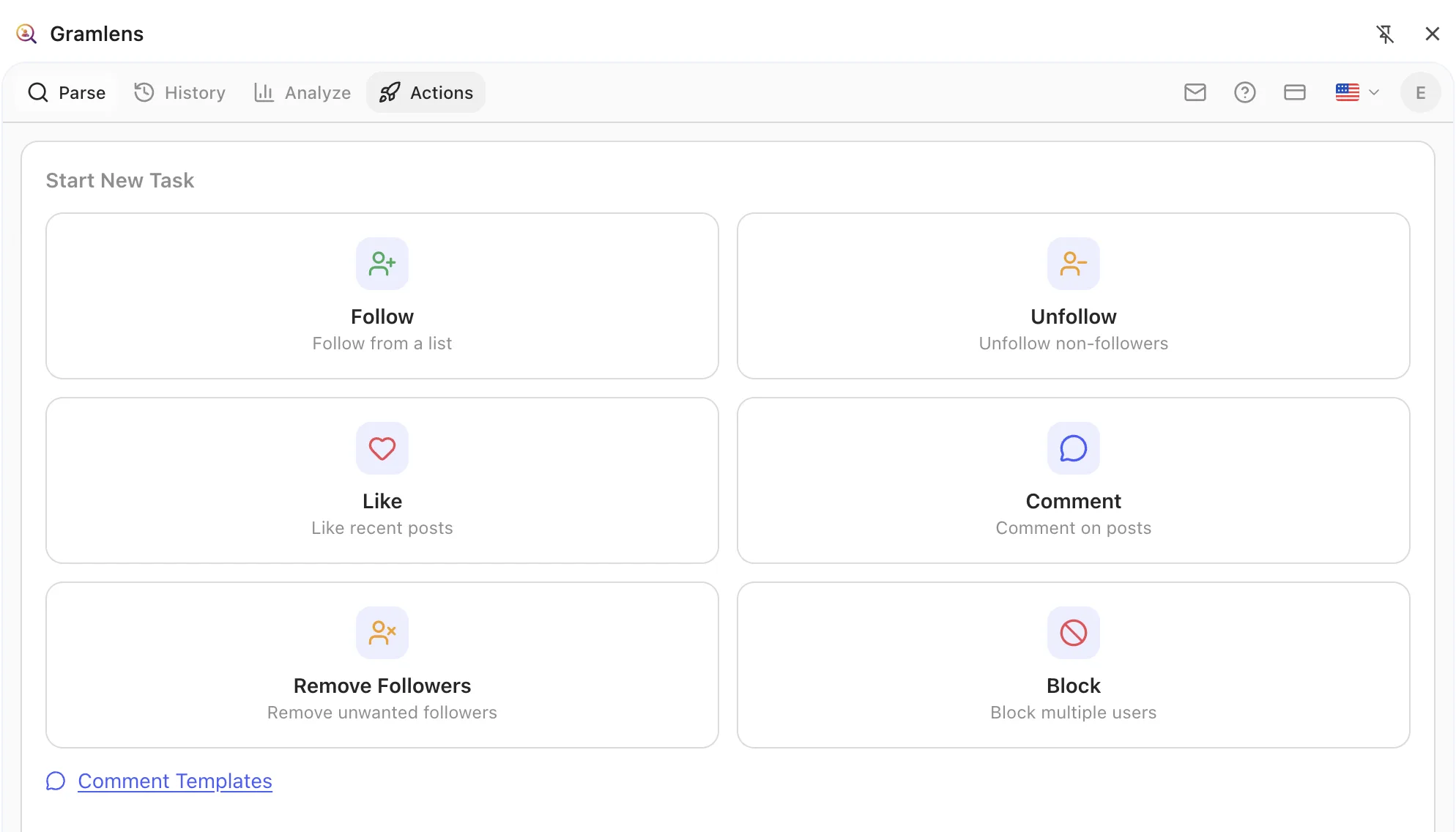
Task: Open the Follow action for following from a list
Action: (382, 296)
